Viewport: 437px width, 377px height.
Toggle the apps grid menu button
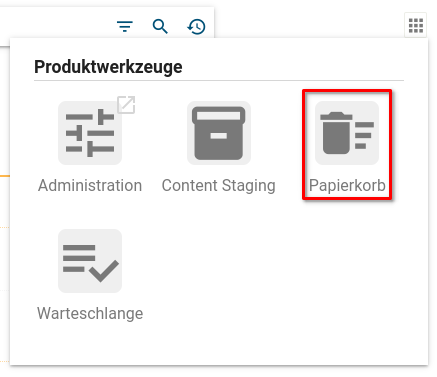coord(416,25)
